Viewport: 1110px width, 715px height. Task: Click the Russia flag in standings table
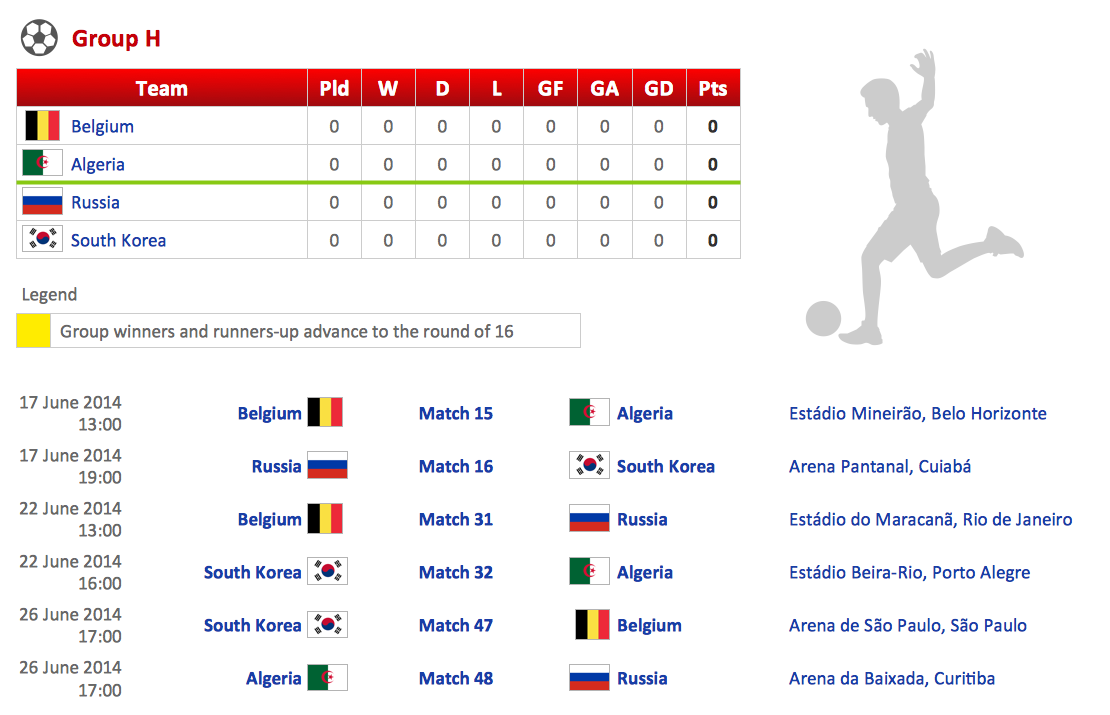43,202
